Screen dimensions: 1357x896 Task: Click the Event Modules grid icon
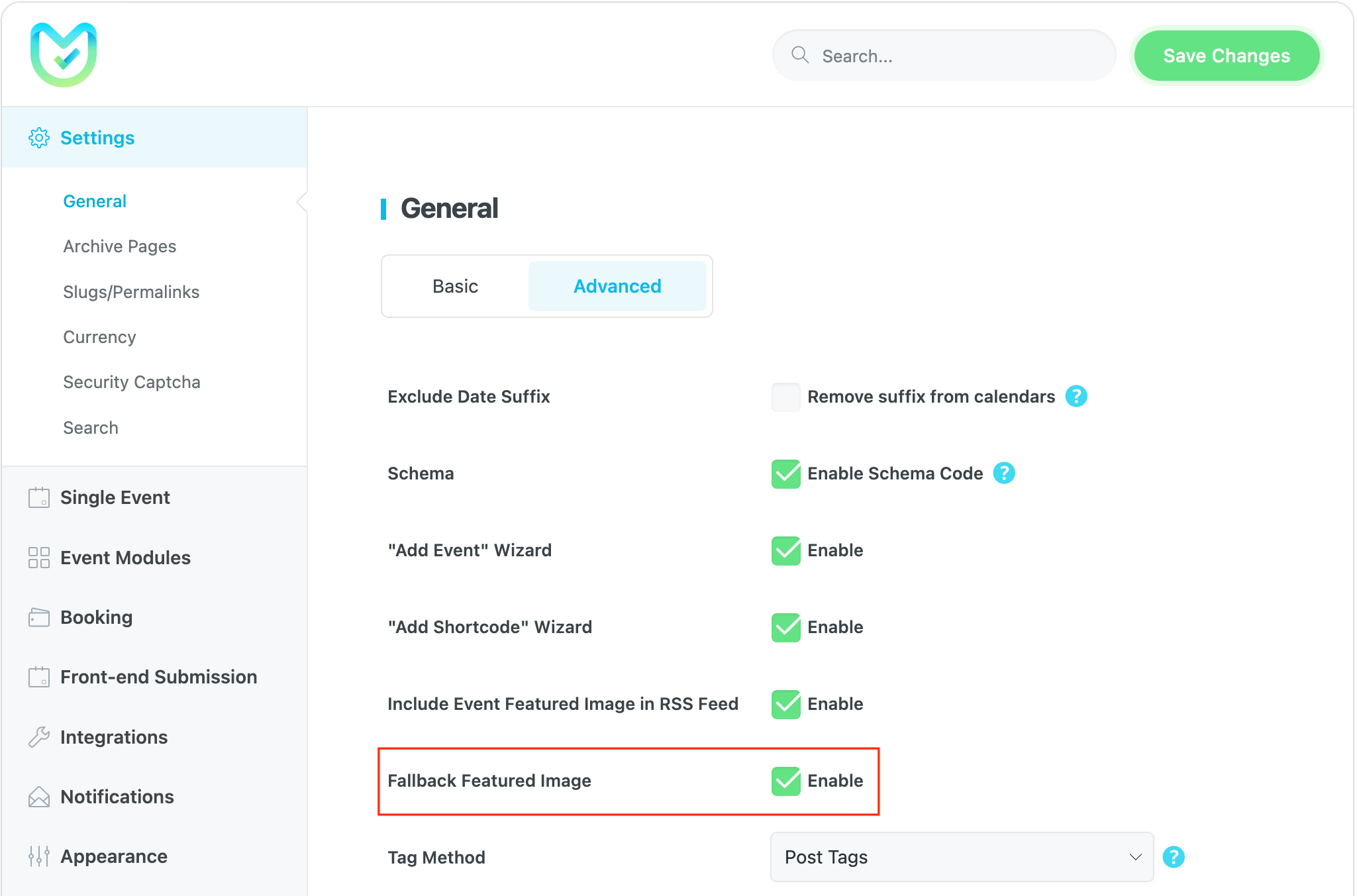pos(39,558)
